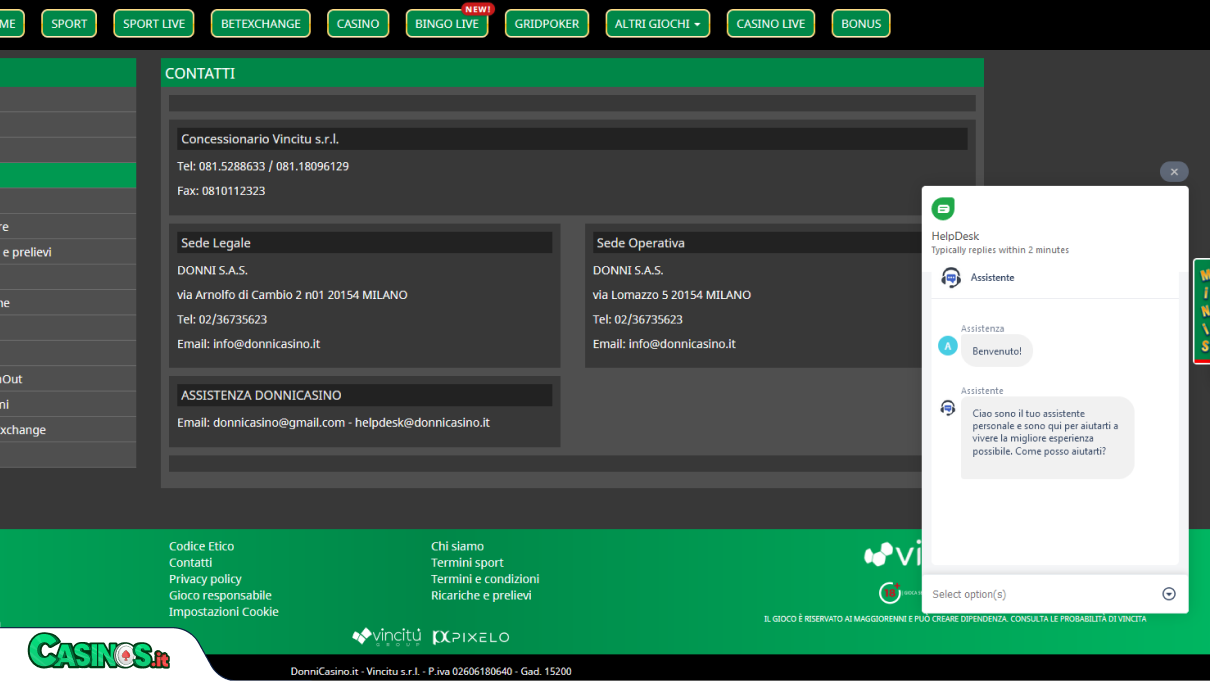Click the CONTATTI page header
The width and height of the screenshot is (1210, 681).
(x=572, y=73)
